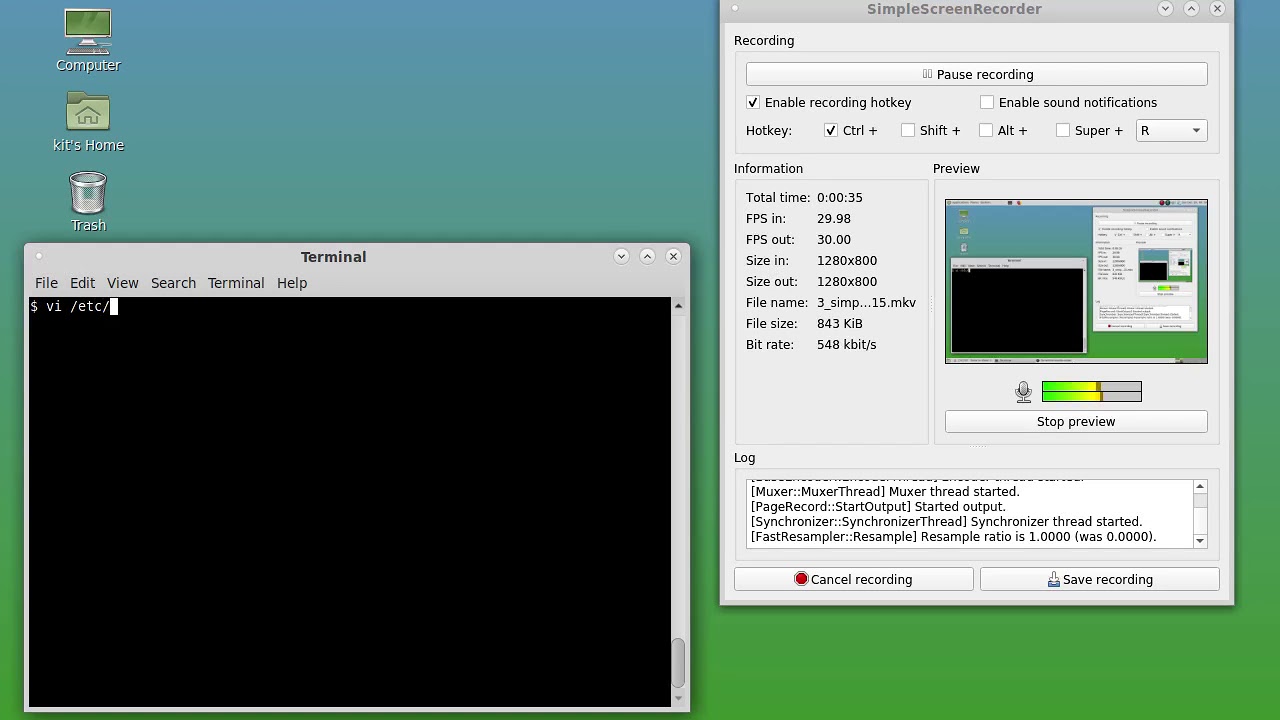Open the Terminal View menu
The width and height of the screenshot is (1280, 720).
(x=123, y=283)
